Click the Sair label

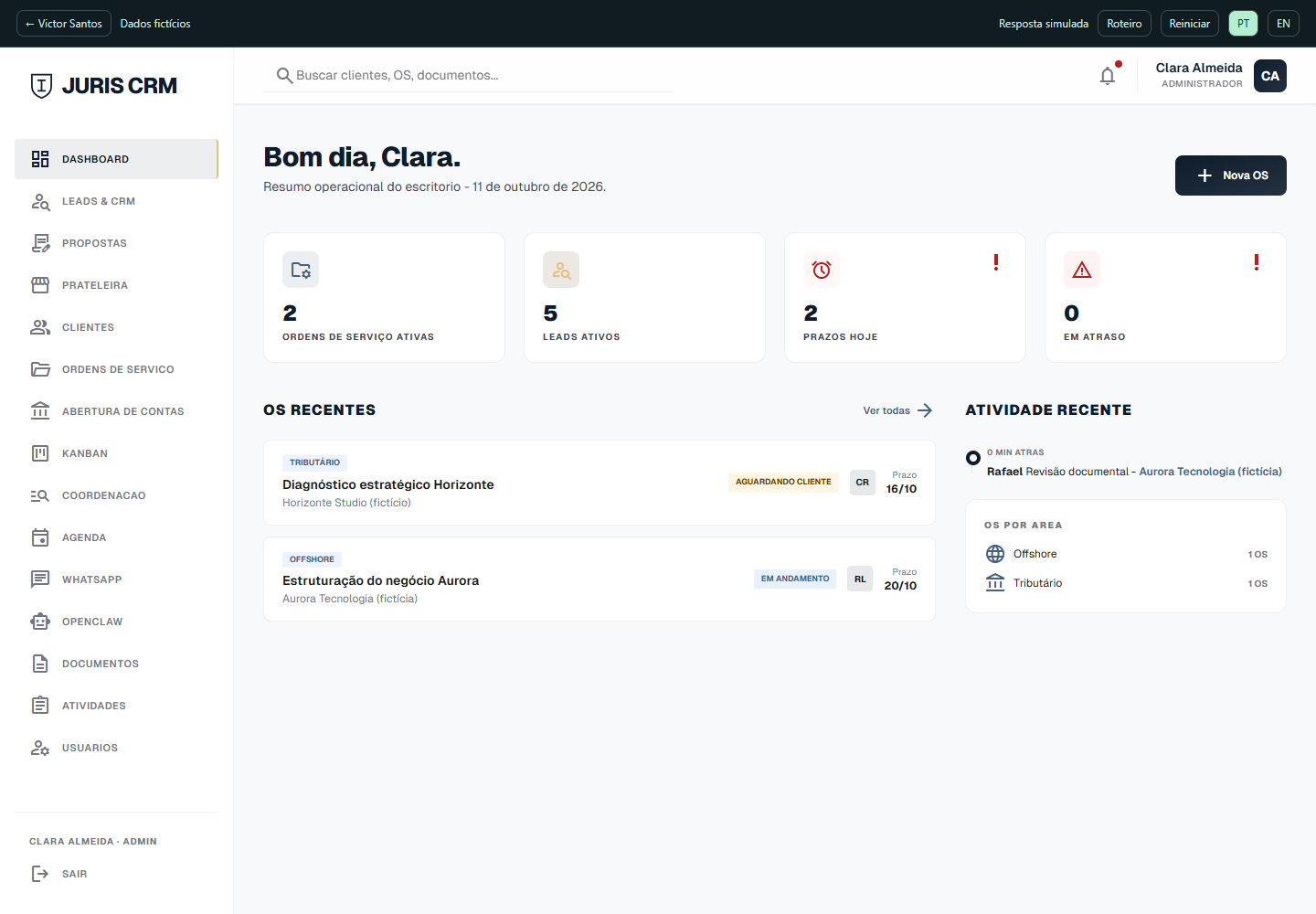[75, 874]
